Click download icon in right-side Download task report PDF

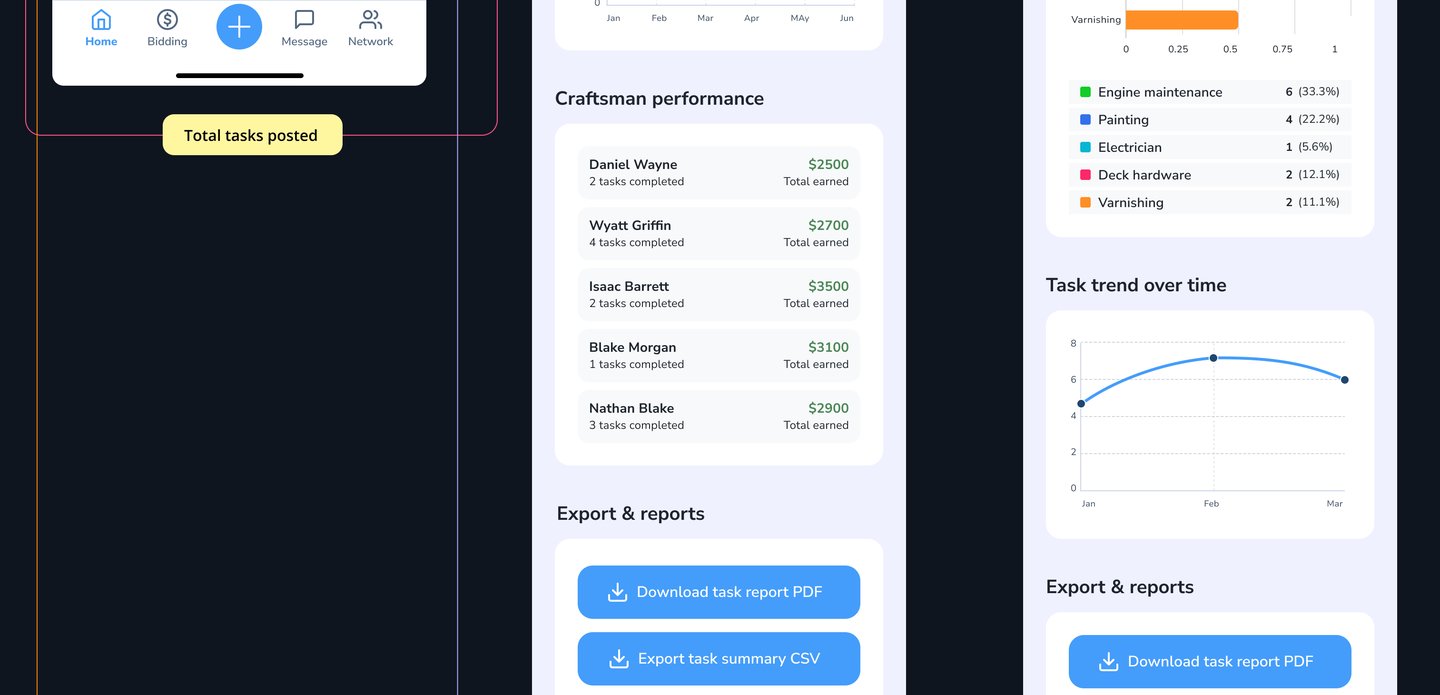click(x=1108, y=662)
